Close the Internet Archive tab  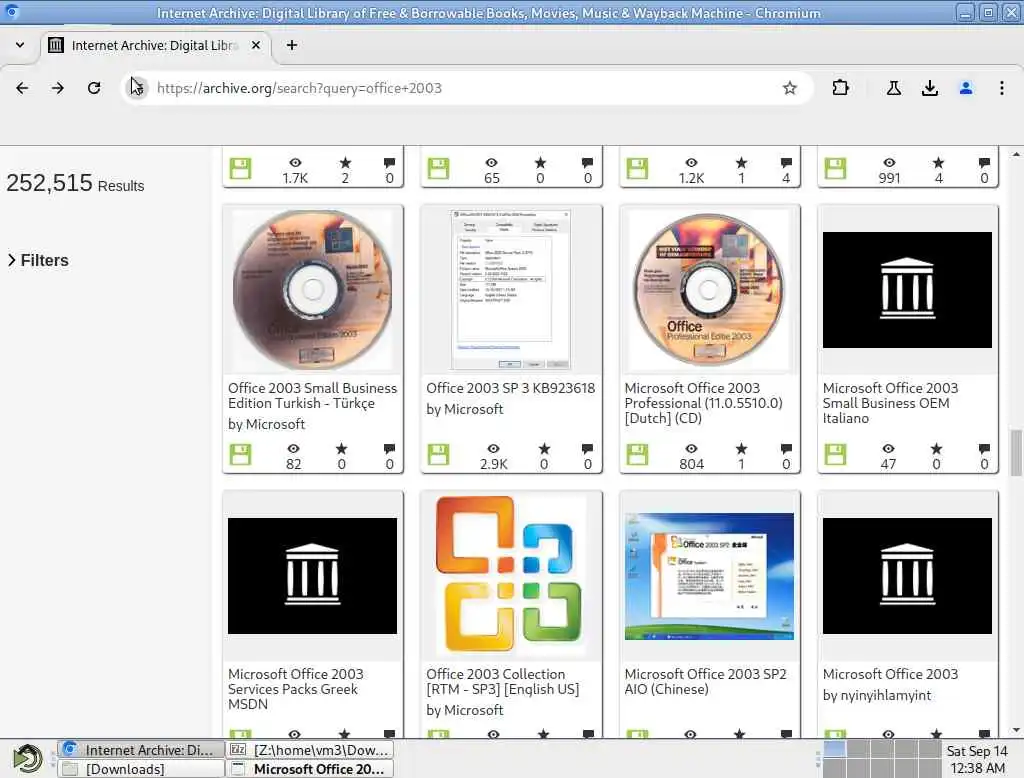(256, 45)
